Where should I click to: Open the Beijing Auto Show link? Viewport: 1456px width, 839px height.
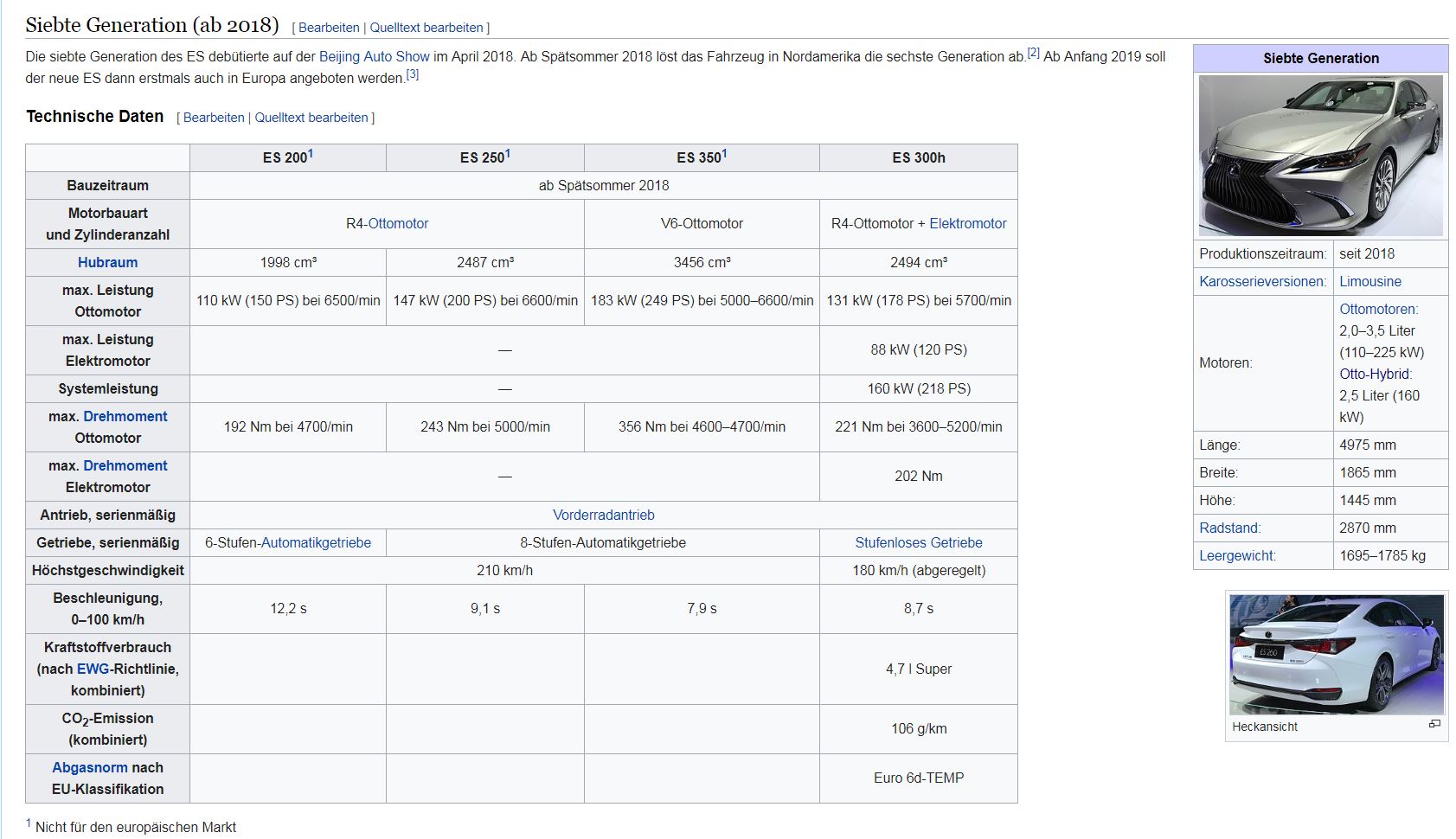(x=374, y=56)
